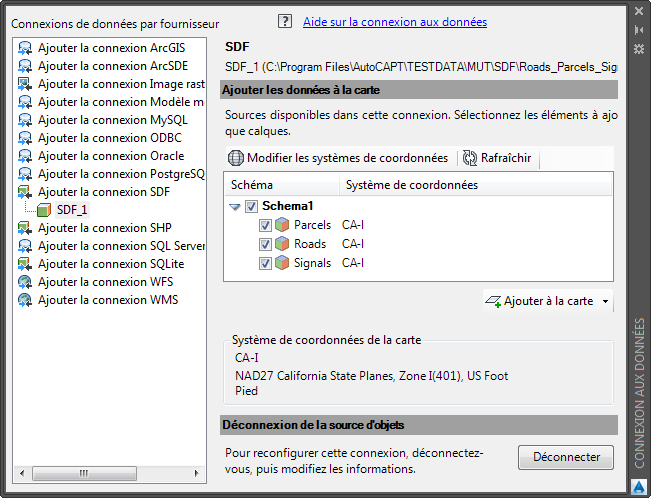This screenshot has width=651, height=498.
Task: Uncheck the Signals checkbox
Action: coord(265,263)
